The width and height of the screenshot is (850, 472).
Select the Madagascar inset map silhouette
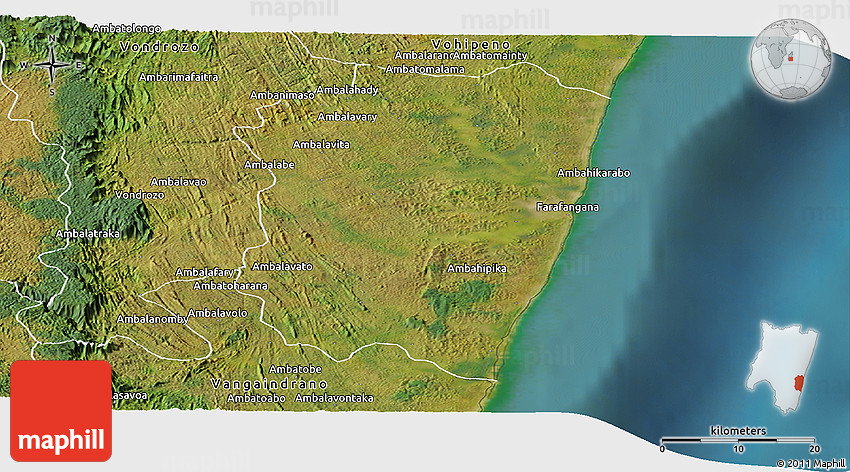[787, 361]
